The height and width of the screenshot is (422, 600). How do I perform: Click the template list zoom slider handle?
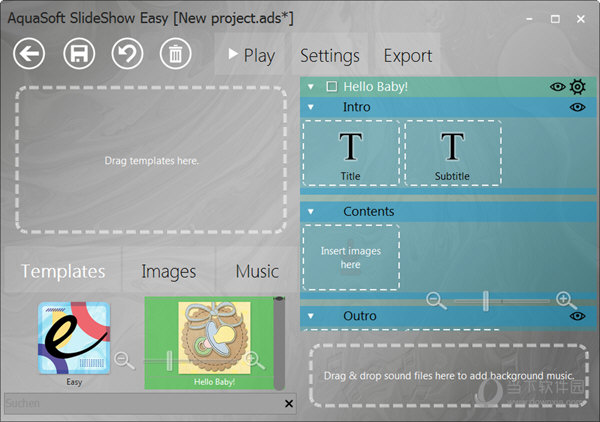click(x=170, y=361)
